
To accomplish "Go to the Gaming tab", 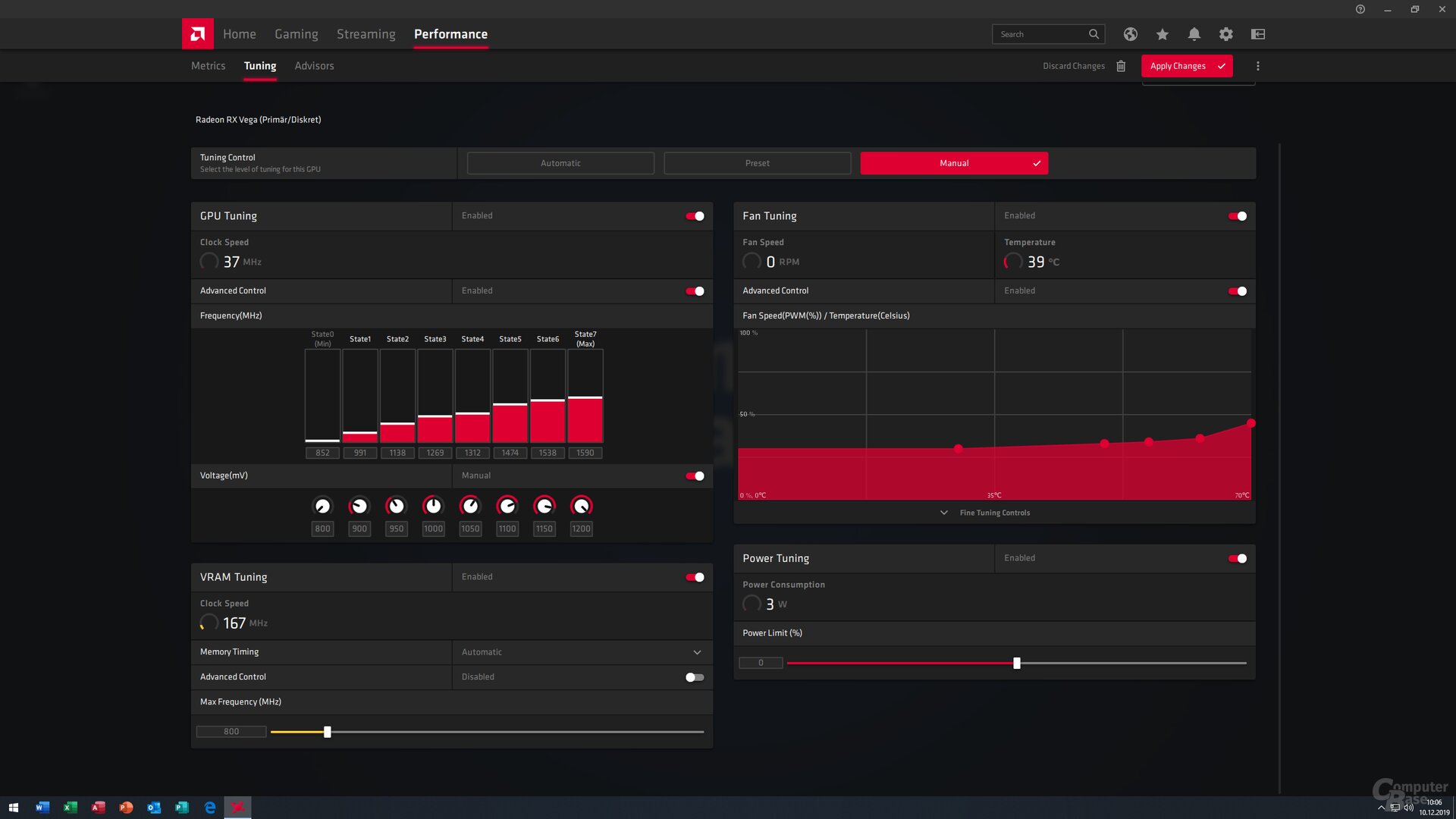I will click(297, 34).
